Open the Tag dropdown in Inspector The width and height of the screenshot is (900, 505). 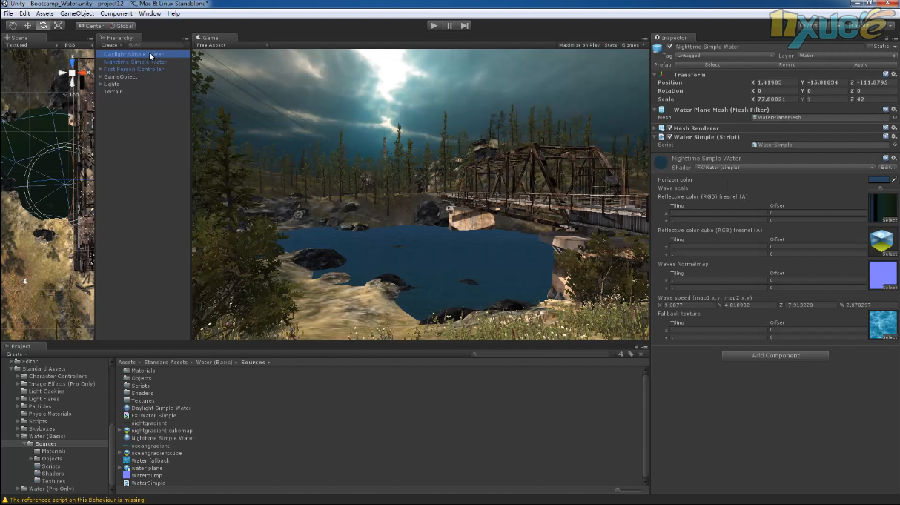tap(724, 56)
